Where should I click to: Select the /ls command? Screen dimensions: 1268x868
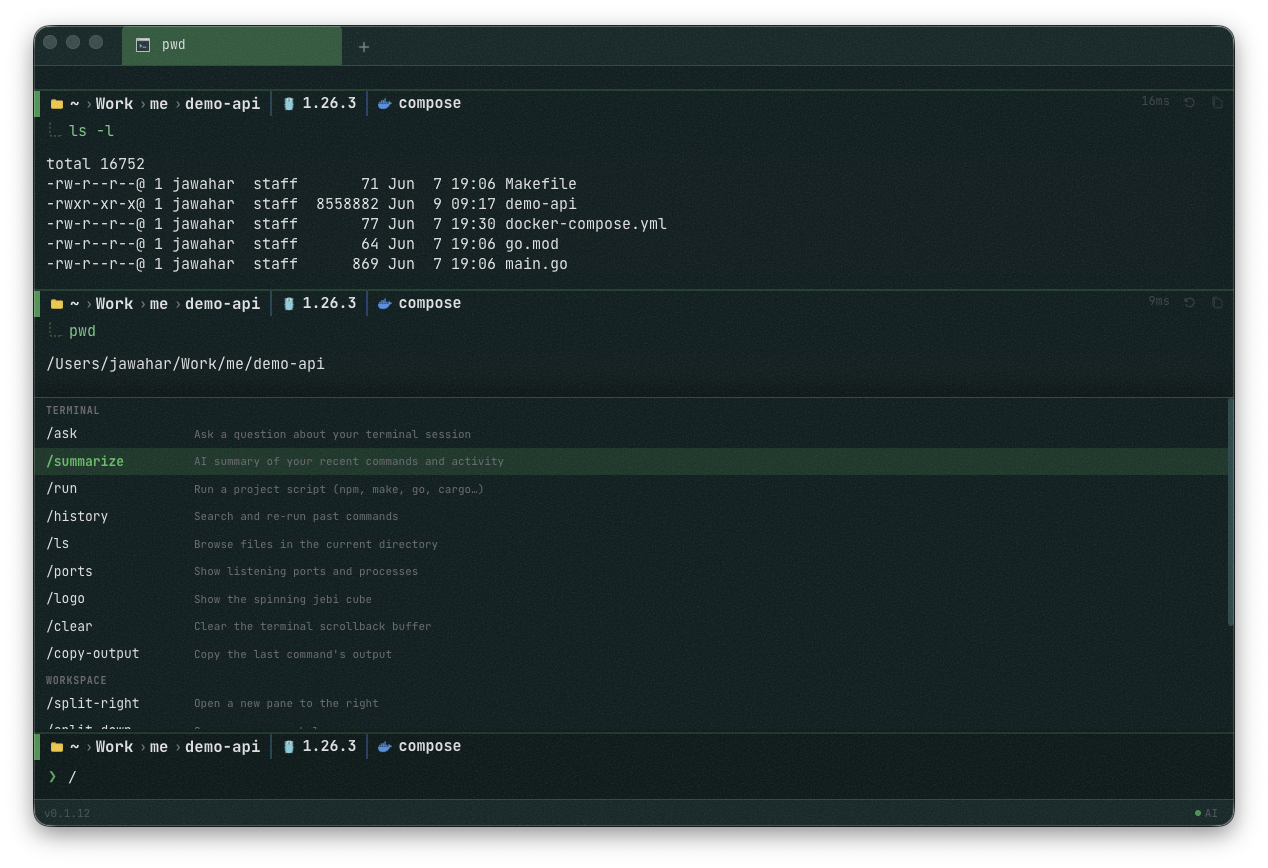tap(631, 544)
